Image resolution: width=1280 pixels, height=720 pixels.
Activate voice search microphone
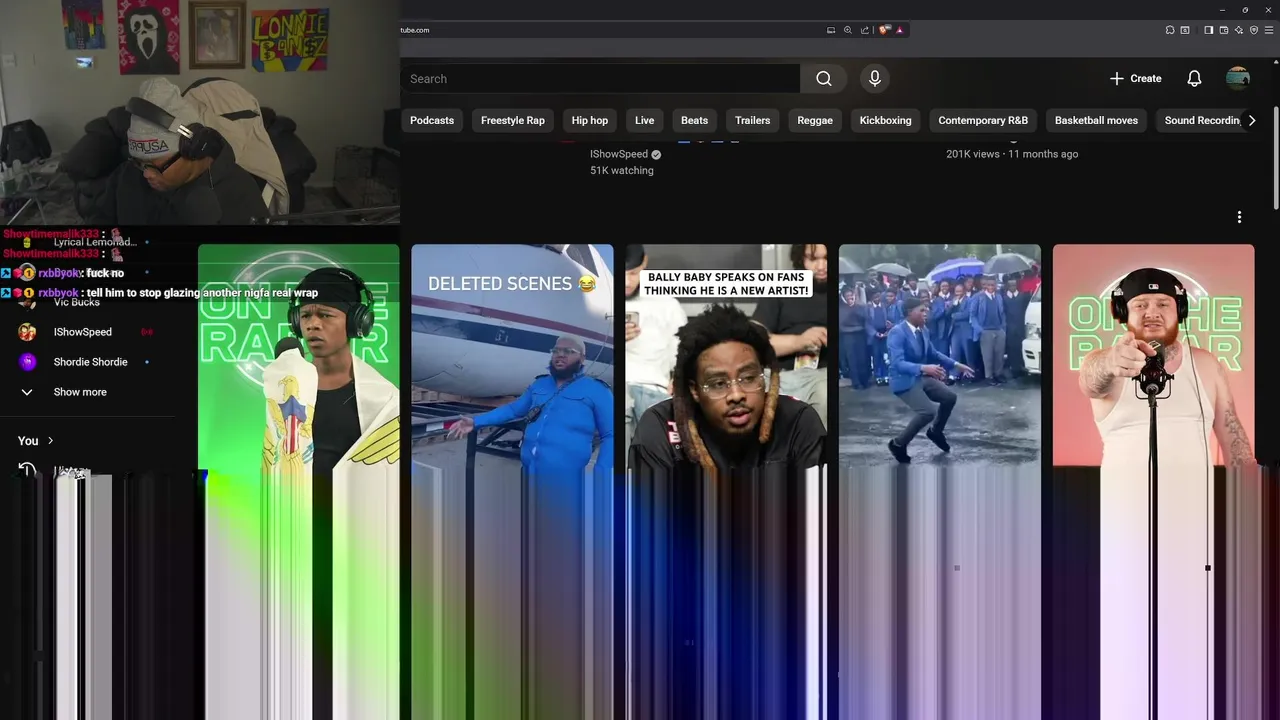click(x=874, y=78)
